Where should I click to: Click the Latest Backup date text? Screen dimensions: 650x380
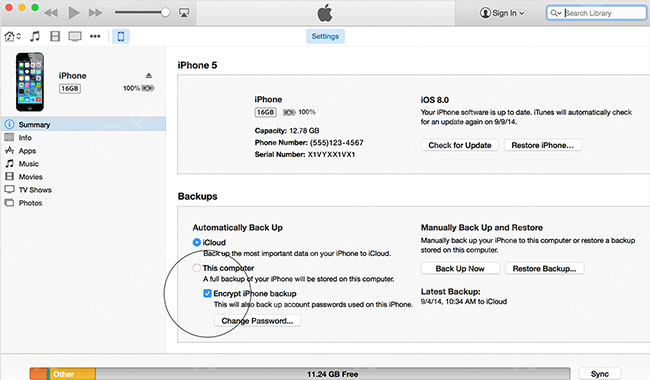pyautogui.click(x=463, y=302)
